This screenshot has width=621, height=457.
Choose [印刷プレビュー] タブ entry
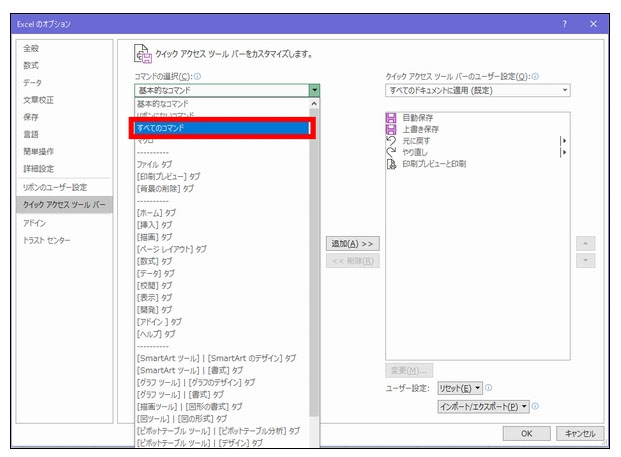coord(222,176)
